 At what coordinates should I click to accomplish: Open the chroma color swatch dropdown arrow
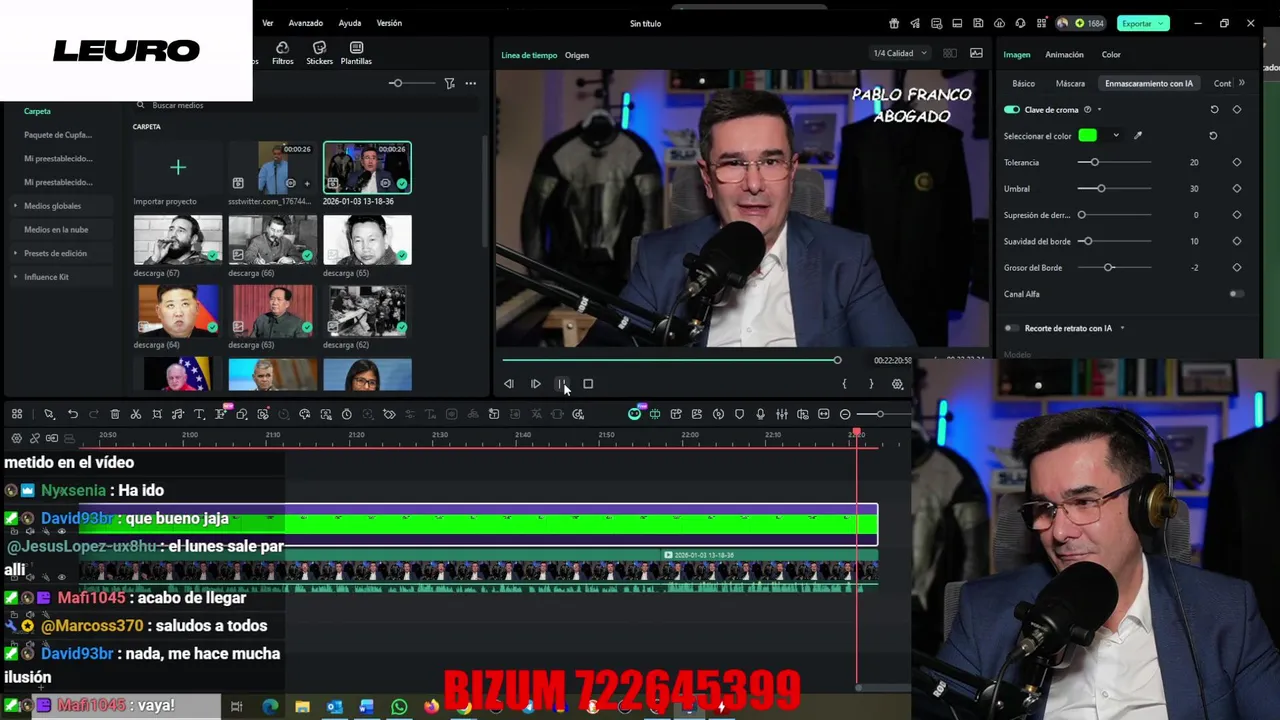click(1116, 136)
